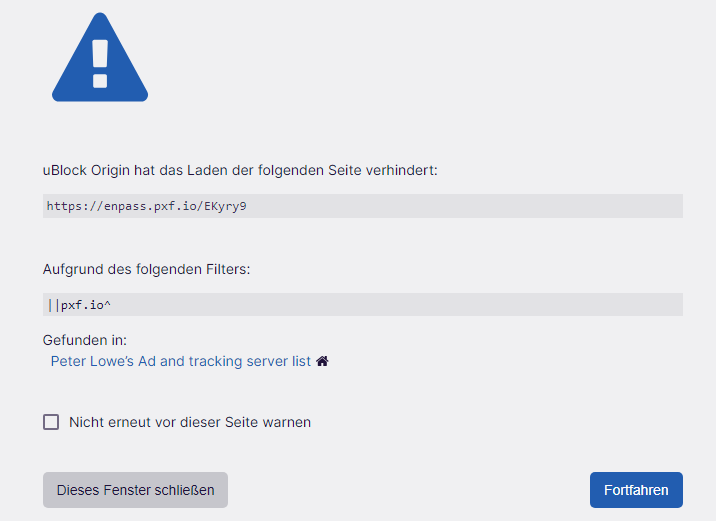Click the word 'warnen' in the checkbox label
Image resolution: width=716 pixels, height=521 pixels.
click(x=286, y=422)
